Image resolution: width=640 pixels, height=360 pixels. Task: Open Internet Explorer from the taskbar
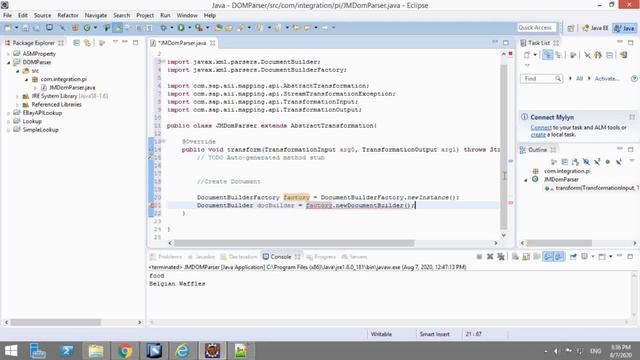[x=182, y=351]
